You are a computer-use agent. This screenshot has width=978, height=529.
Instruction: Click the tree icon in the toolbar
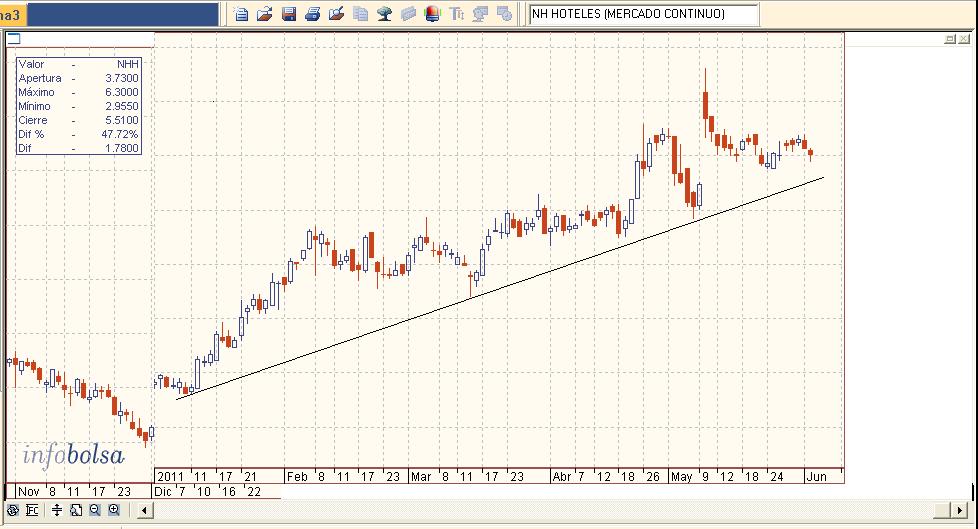[384, 14]
